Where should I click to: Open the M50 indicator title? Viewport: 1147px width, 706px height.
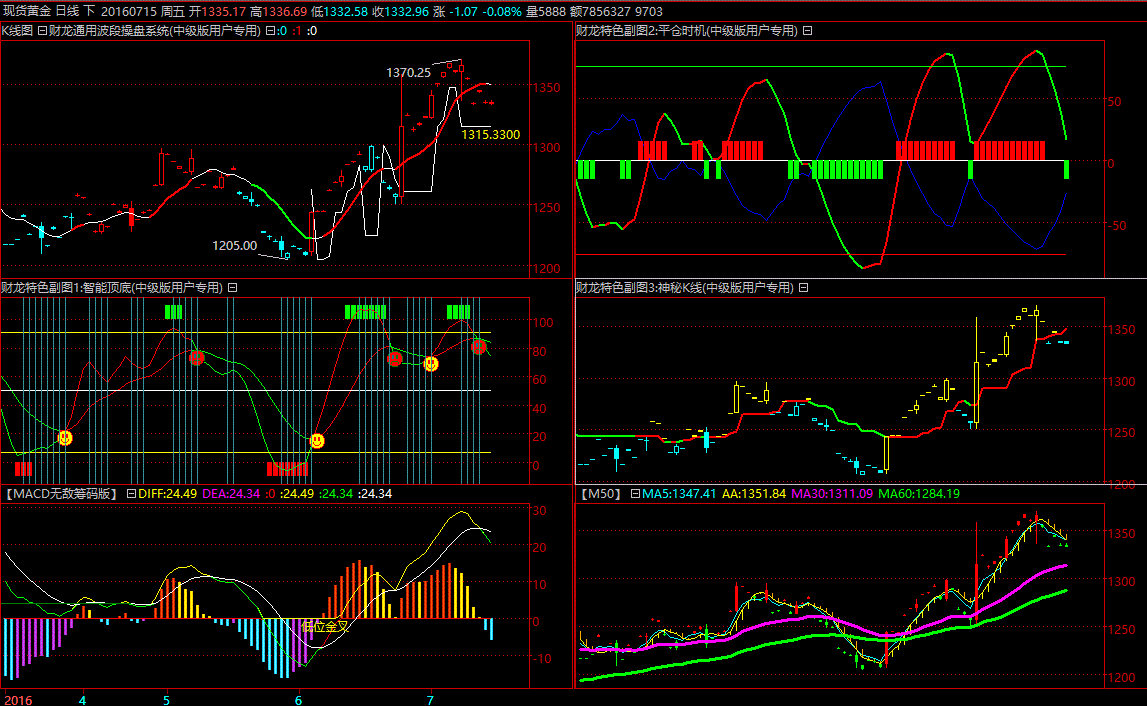[x=600, y=494]
